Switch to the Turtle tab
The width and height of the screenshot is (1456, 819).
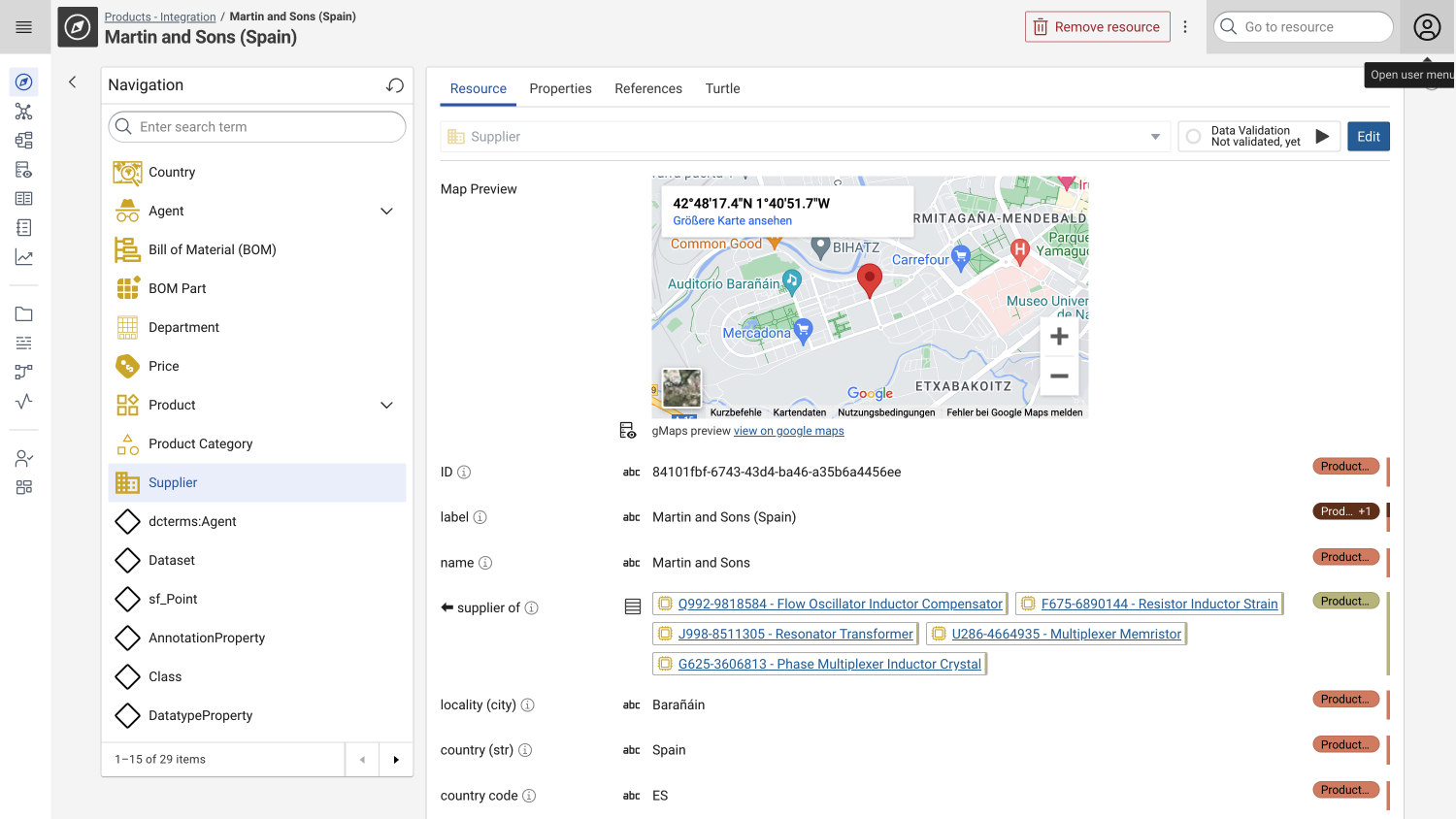pos(722,88)
